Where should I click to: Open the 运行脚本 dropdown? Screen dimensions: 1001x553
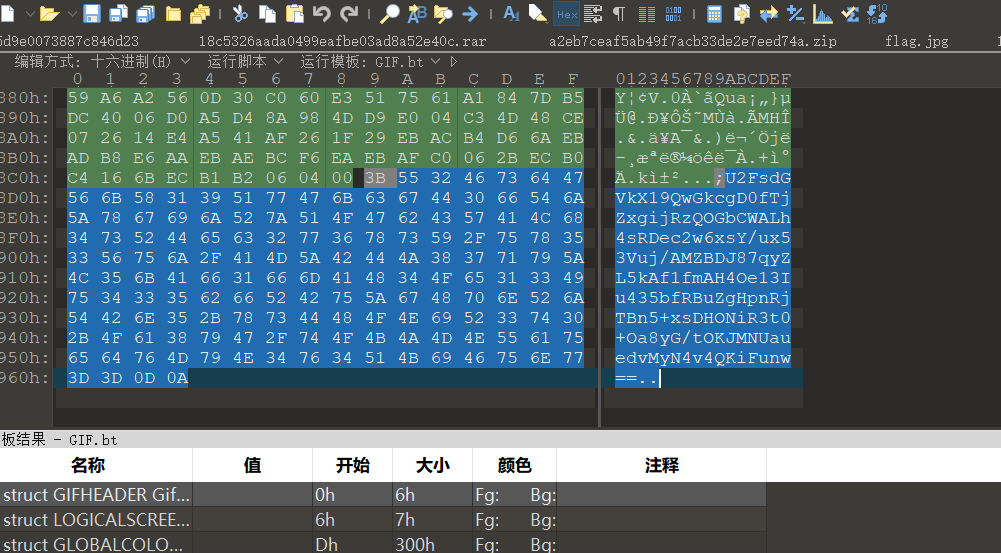click(x=244, y=62)
